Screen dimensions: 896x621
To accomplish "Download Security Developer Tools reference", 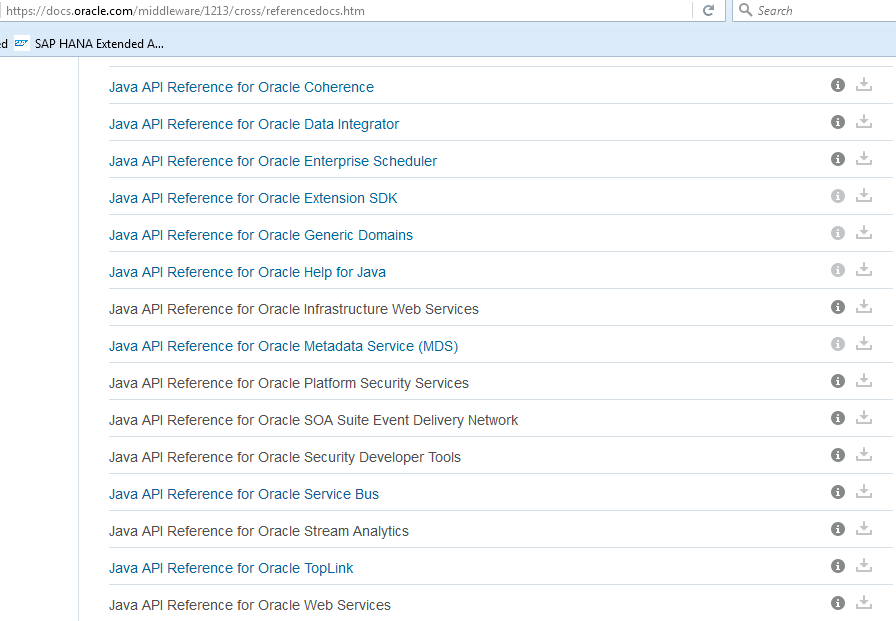I will coord(864,455).
